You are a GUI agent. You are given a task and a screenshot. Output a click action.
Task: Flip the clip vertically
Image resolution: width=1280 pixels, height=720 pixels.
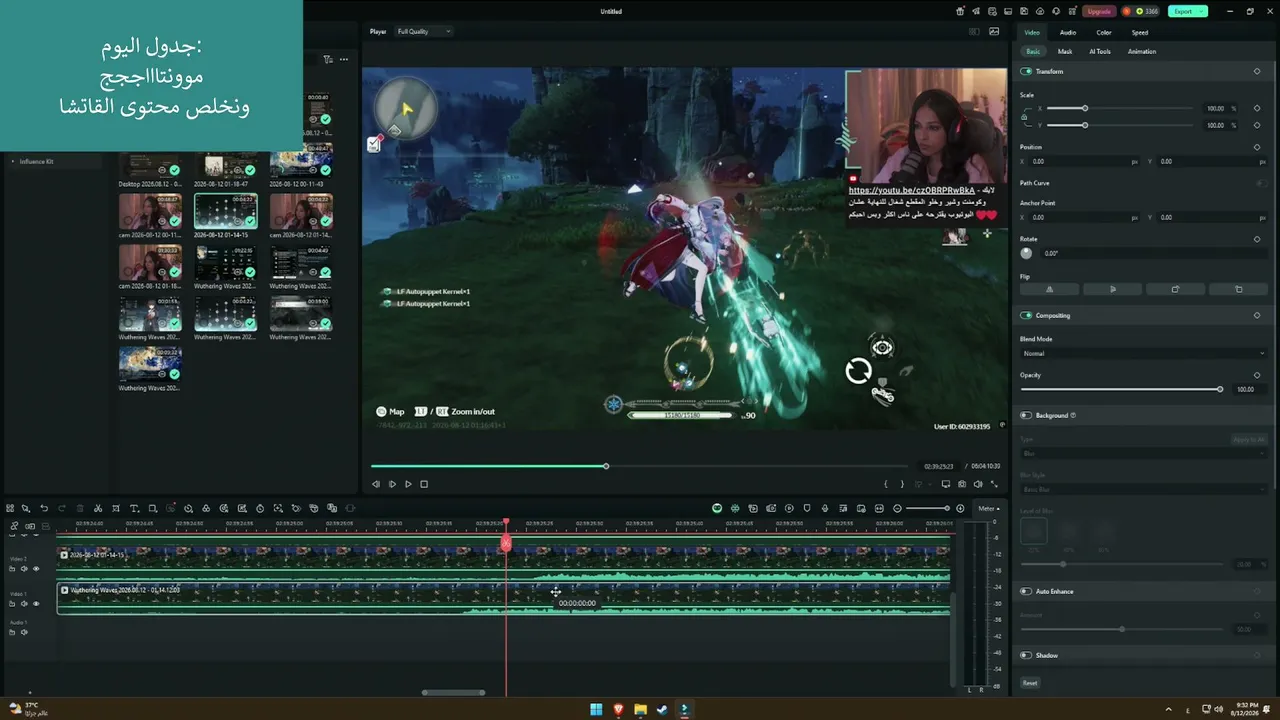coord(1112,289)
